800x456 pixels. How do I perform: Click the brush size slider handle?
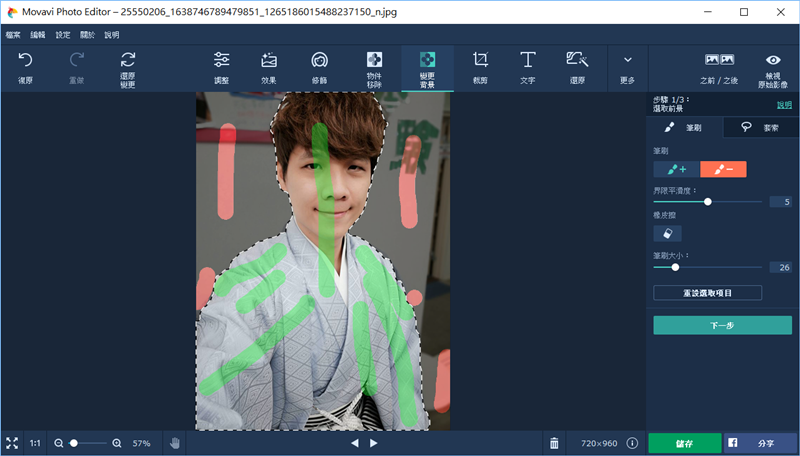(675, 267)
